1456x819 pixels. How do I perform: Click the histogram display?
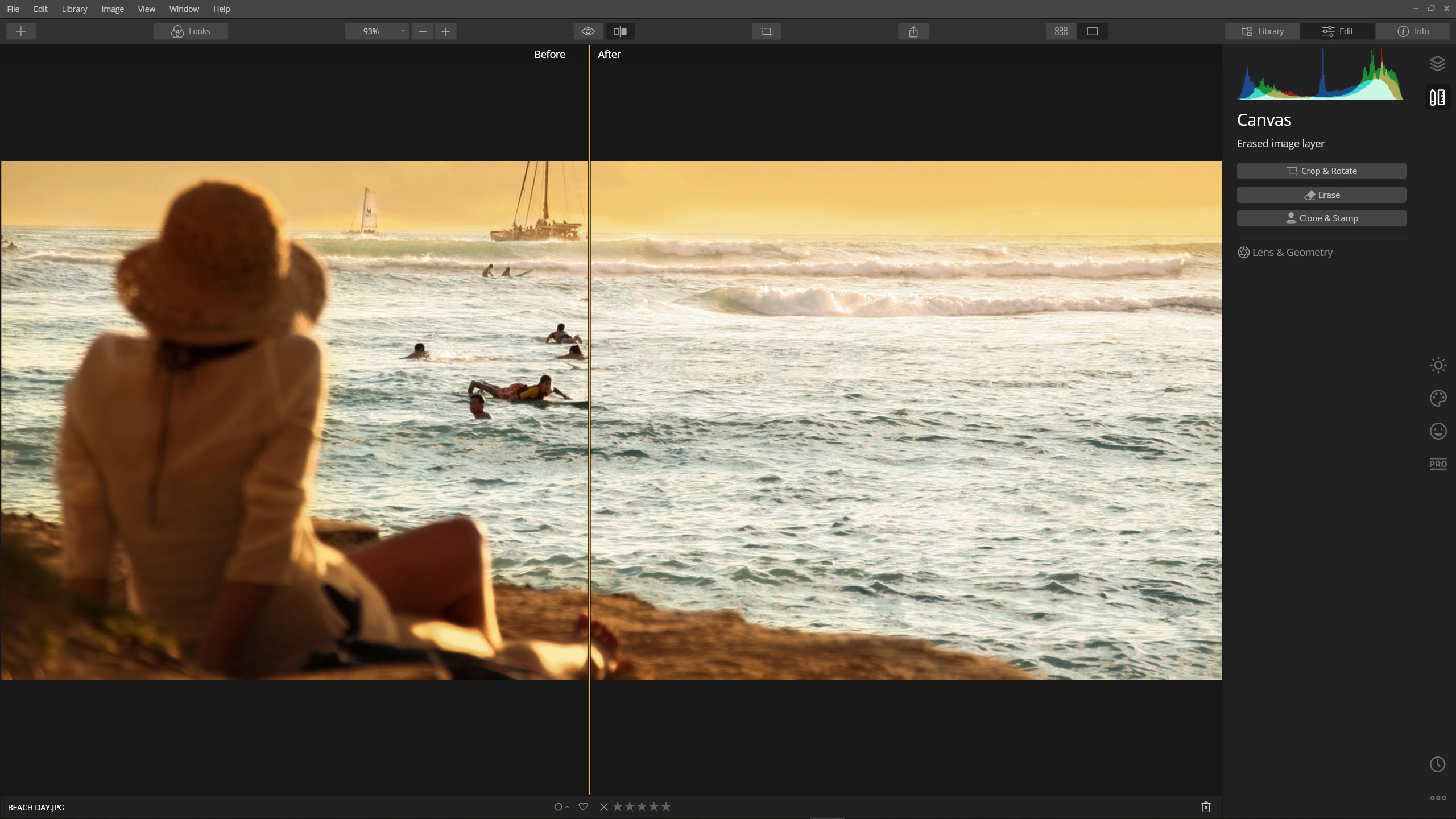pyautogui.click(x=1320, y=74)
